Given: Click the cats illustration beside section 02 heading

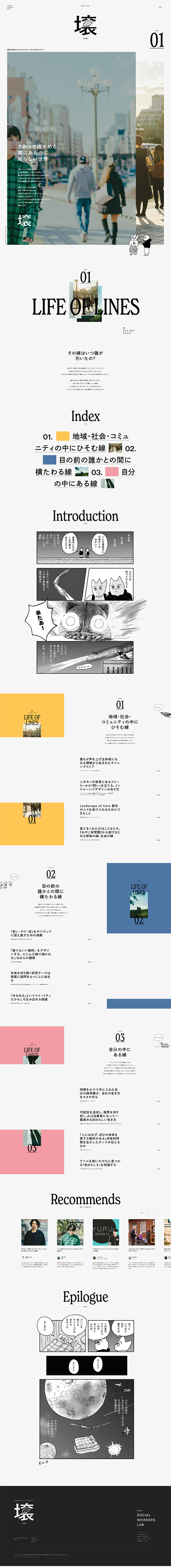Looking at the screenshot, I should tap(10, 881).
